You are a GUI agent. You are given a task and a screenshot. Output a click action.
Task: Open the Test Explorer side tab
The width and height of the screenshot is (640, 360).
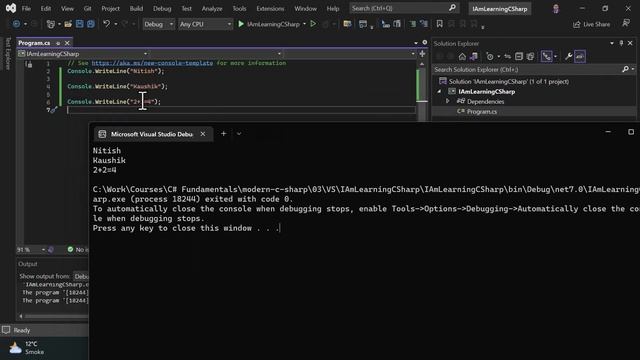(x=8, y=53)
